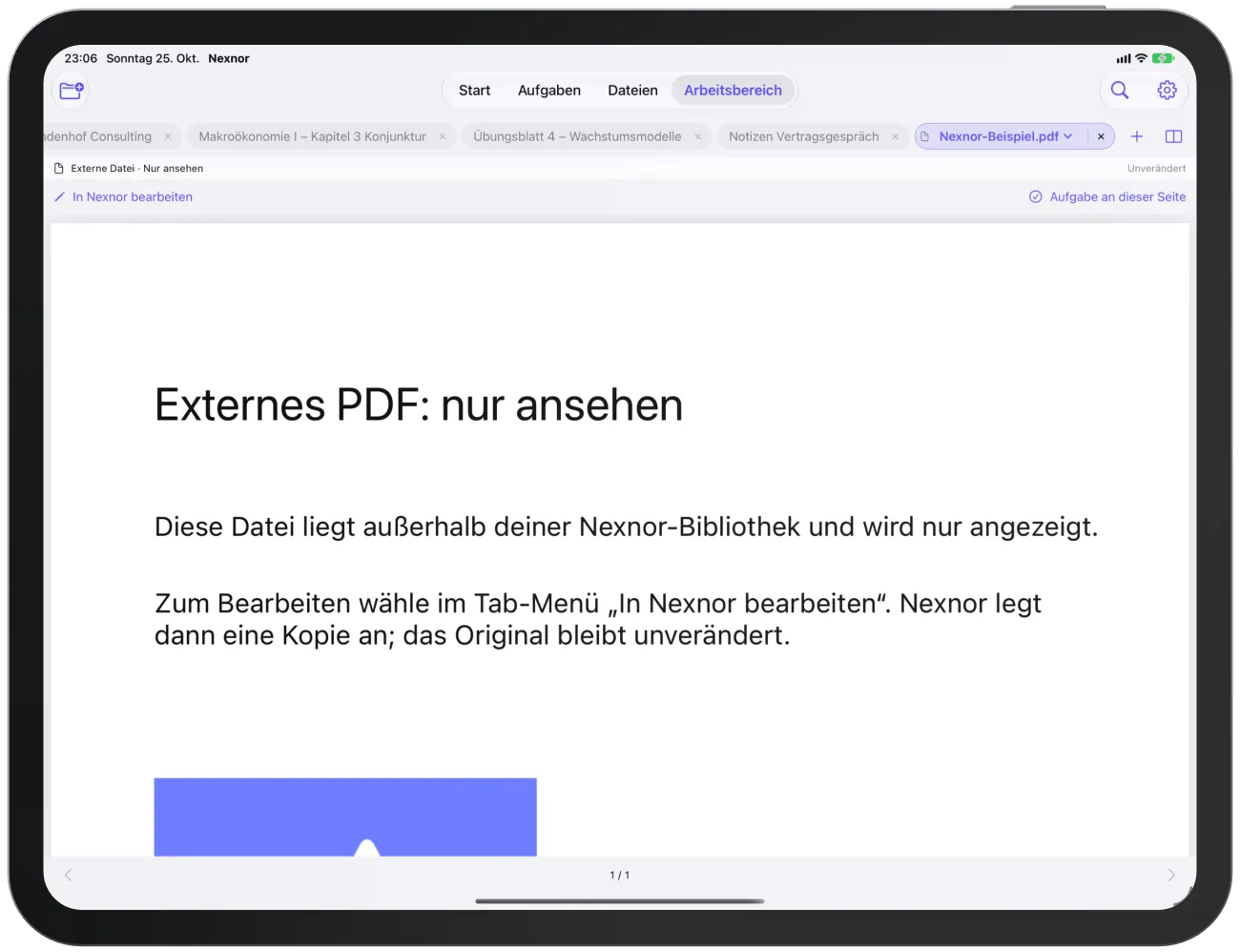Click the In Nexnor bearbeiten link
1240x952 pixels.
(x=124, y=197)
